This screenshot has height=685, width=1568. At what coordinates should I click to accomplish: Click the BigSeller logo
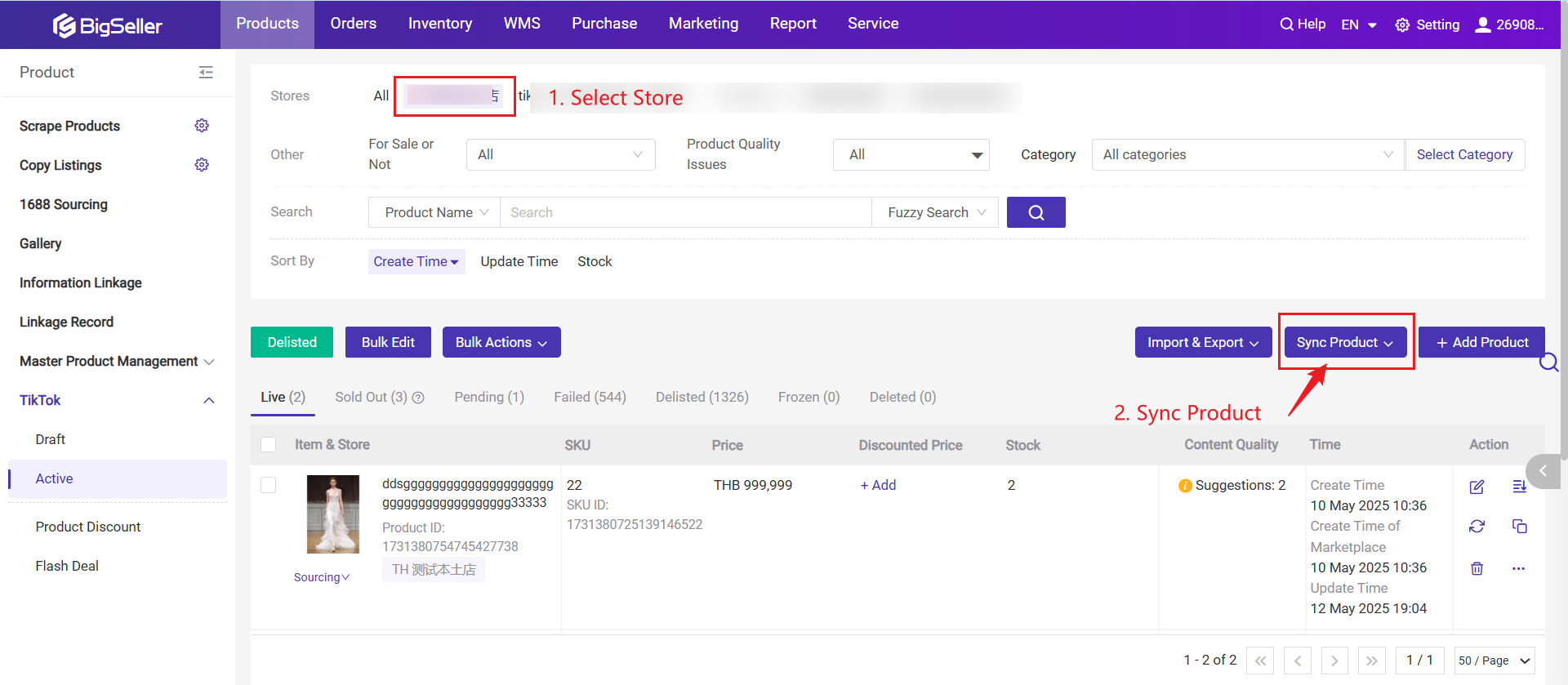(x=108, y=25)
